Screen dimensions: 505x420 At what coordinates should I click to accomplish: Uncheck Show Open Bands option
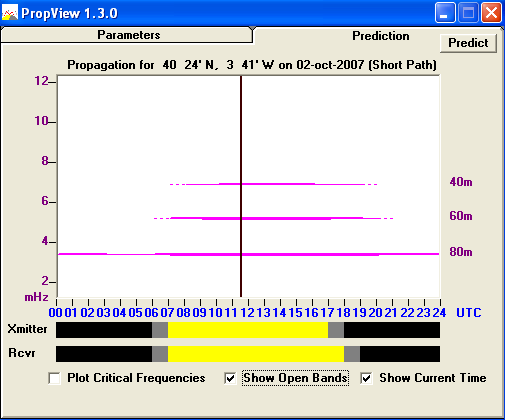pyautogui.click(x=230, y=378)
